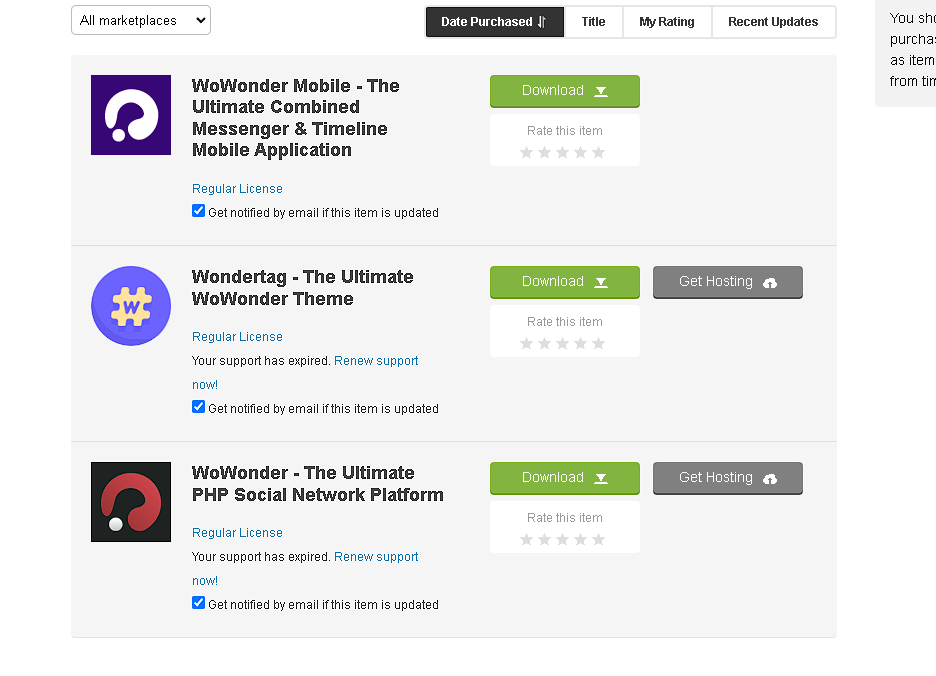Screen dimensions: 936x676
Task: Uncheck update email notification for WoWonder Mobile
Action: [199, 211]
